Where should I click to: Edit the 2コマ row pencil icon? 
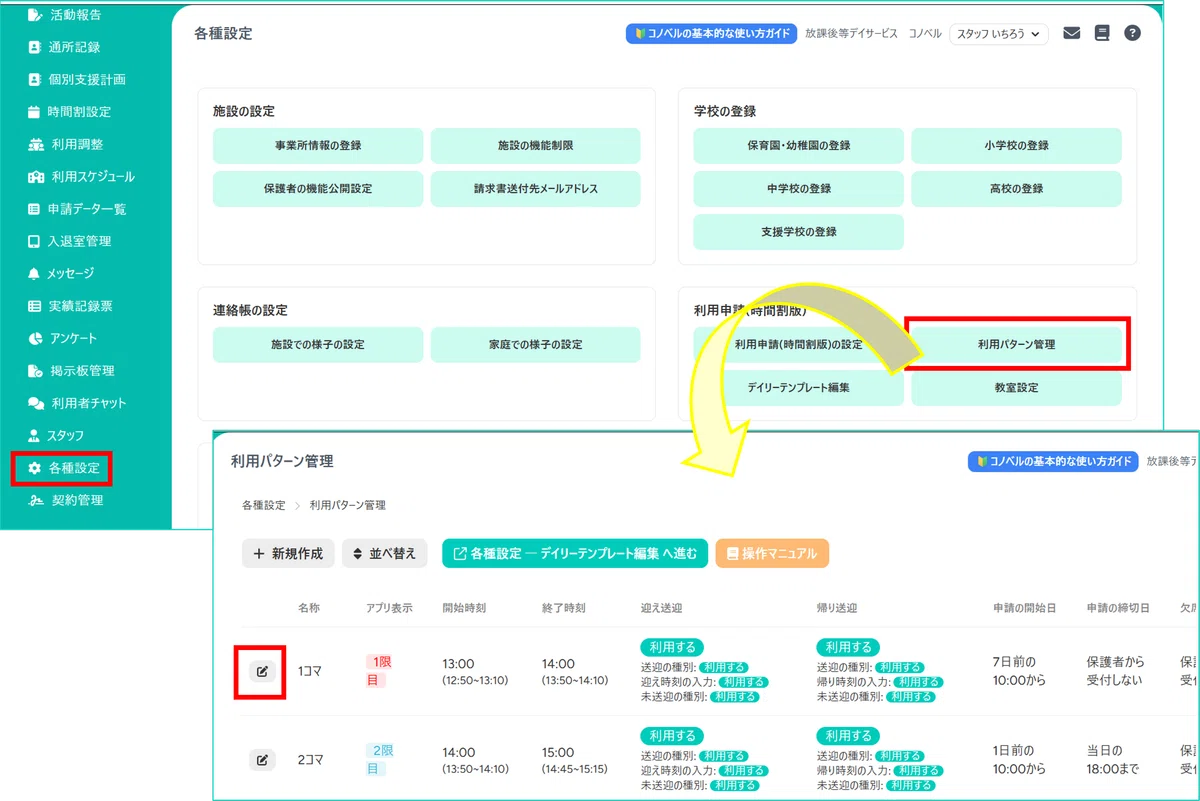coord(262,760)
